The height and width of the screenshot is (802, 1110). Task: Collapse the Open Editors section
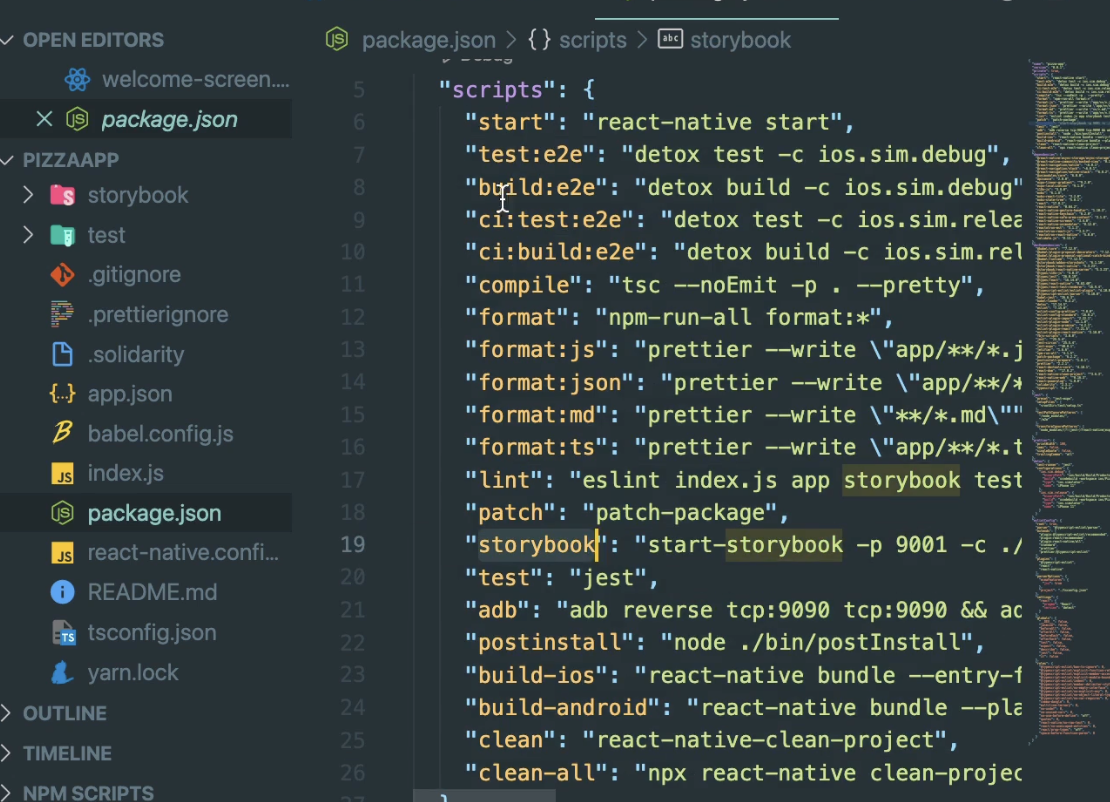click(x=7, y=40)
